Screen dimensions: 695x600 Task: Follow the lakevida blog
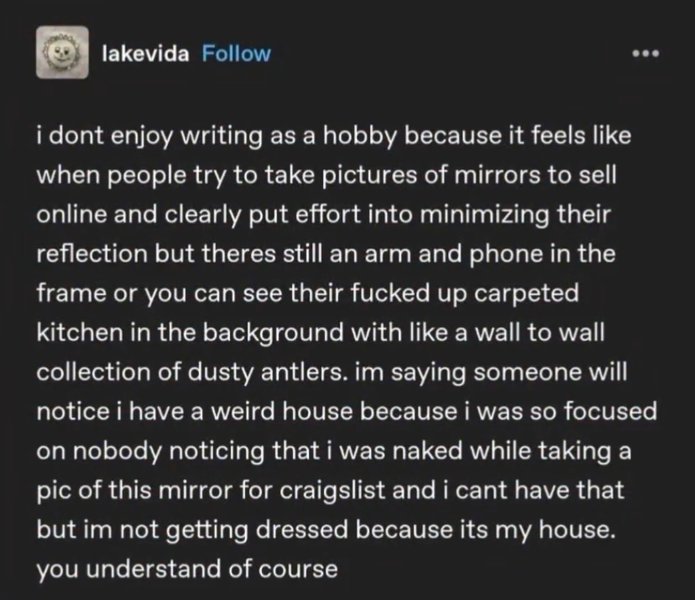coord(236,54)
